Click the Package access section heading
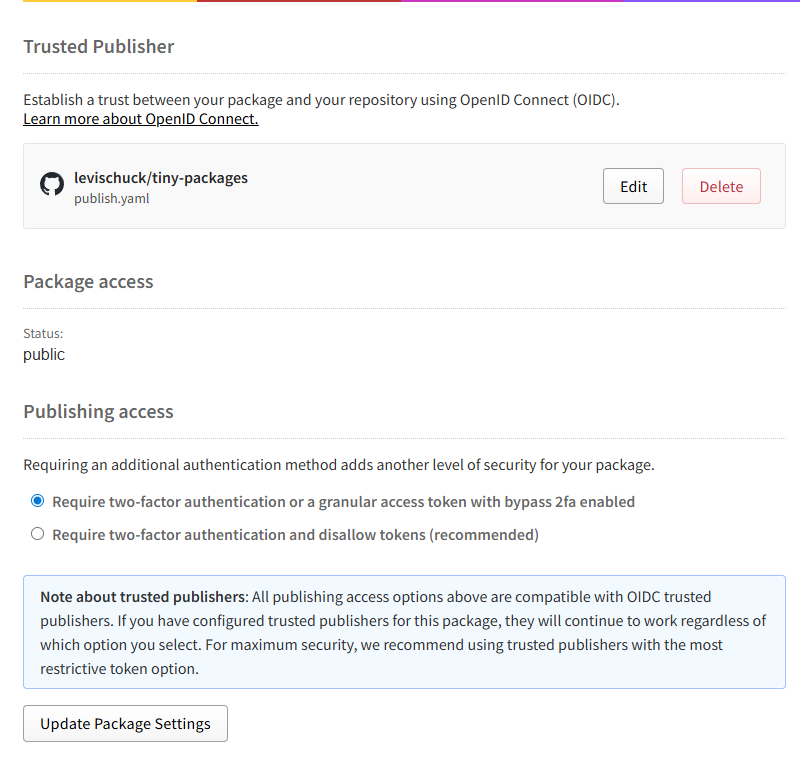800x773 pixels. click(88, 281)
